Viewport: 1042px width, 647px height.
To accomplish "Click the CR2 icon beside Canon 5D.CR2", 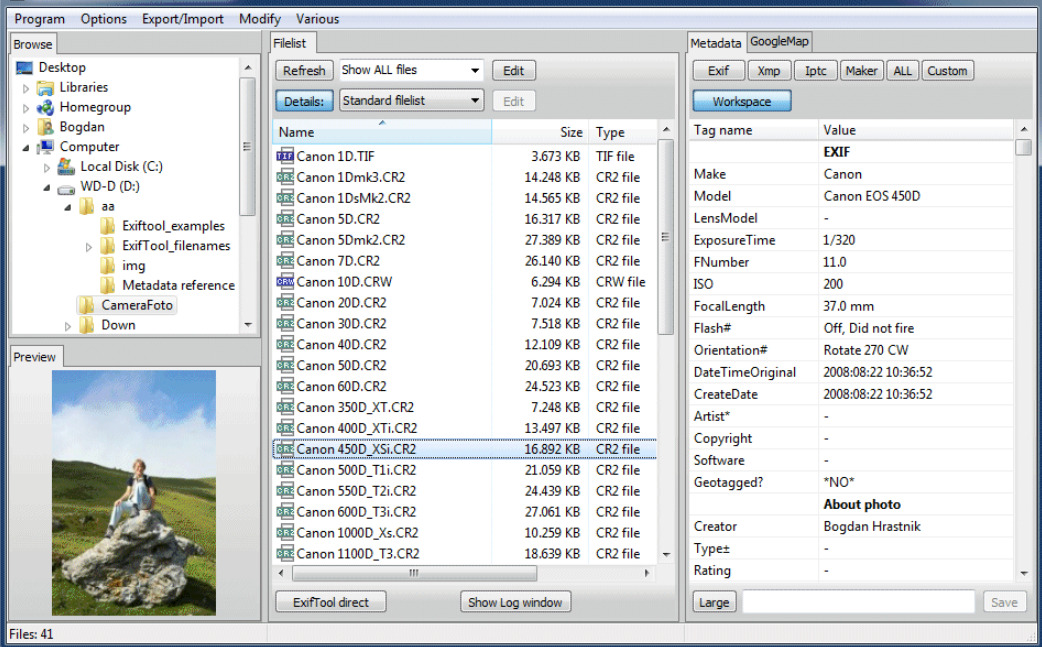I will 285,219.
